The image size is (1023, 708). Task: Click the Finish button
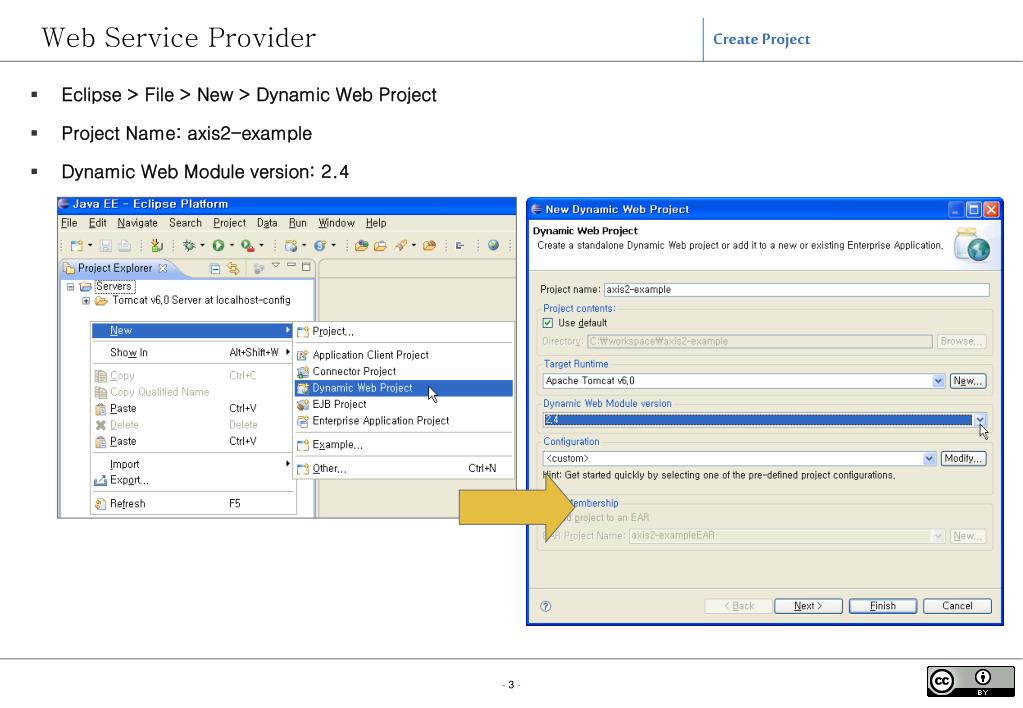(883, 606)
